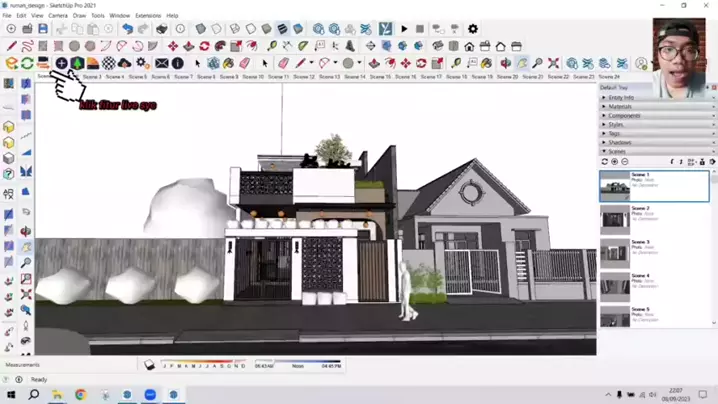The width and height of the screenshot is (718, 404).
Task: Expand the Shadows panel
Action: pos(620,143)
